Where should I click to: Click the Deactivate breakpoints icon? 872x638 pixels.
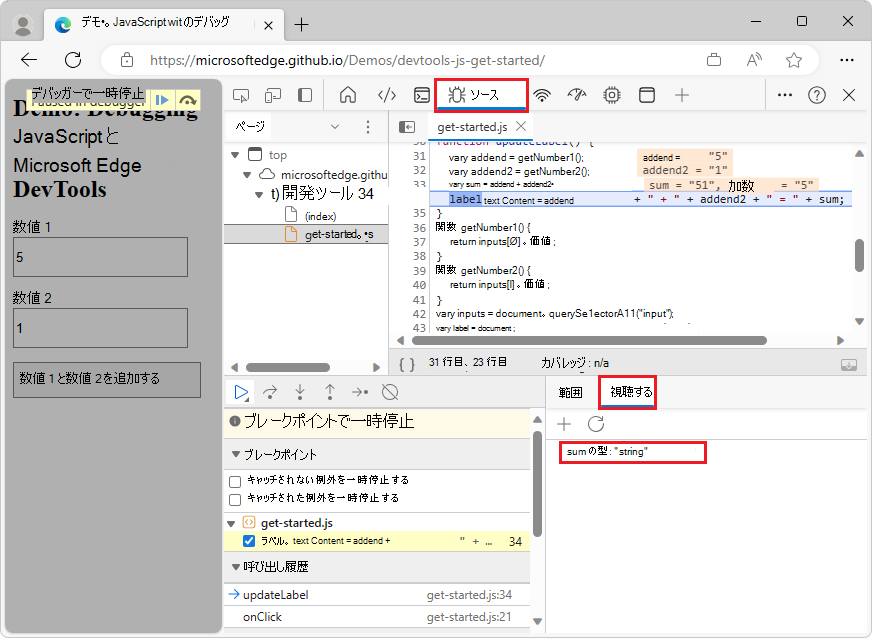[391, 392]
